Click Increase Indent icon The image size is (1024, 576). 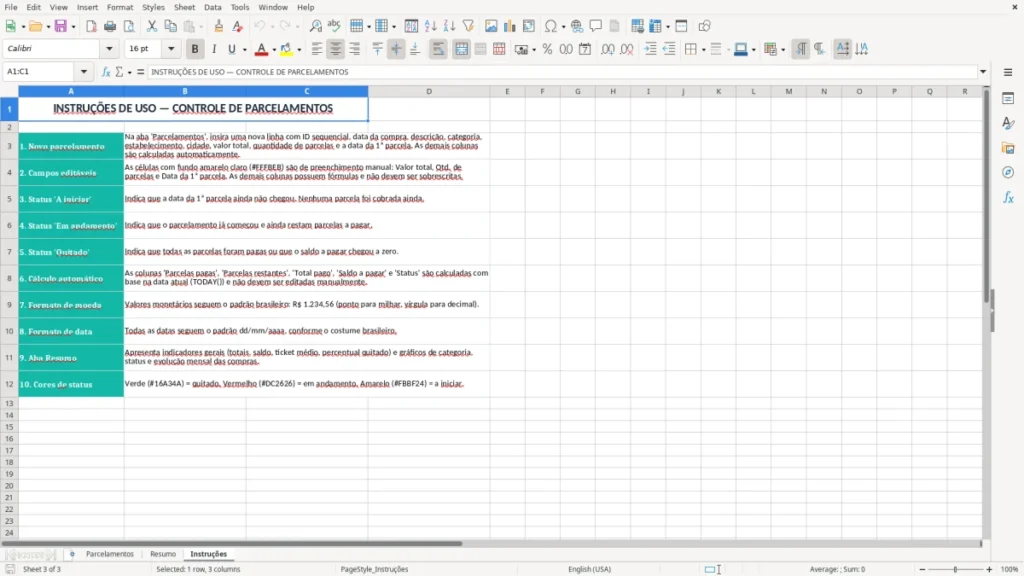click(650, 49)
